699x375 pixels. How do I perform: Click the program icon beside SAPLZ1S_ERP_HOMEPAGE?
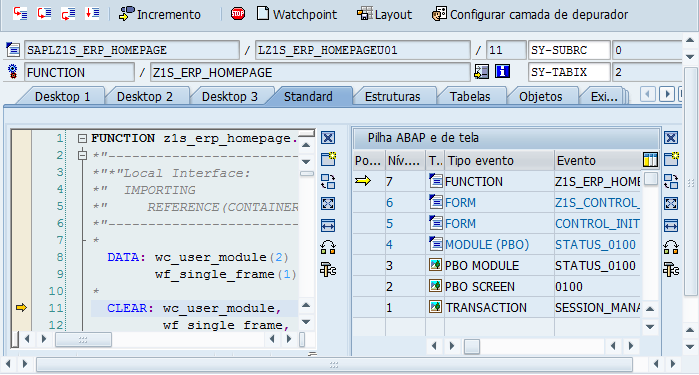pyautogui.click(x=13, y=50)
